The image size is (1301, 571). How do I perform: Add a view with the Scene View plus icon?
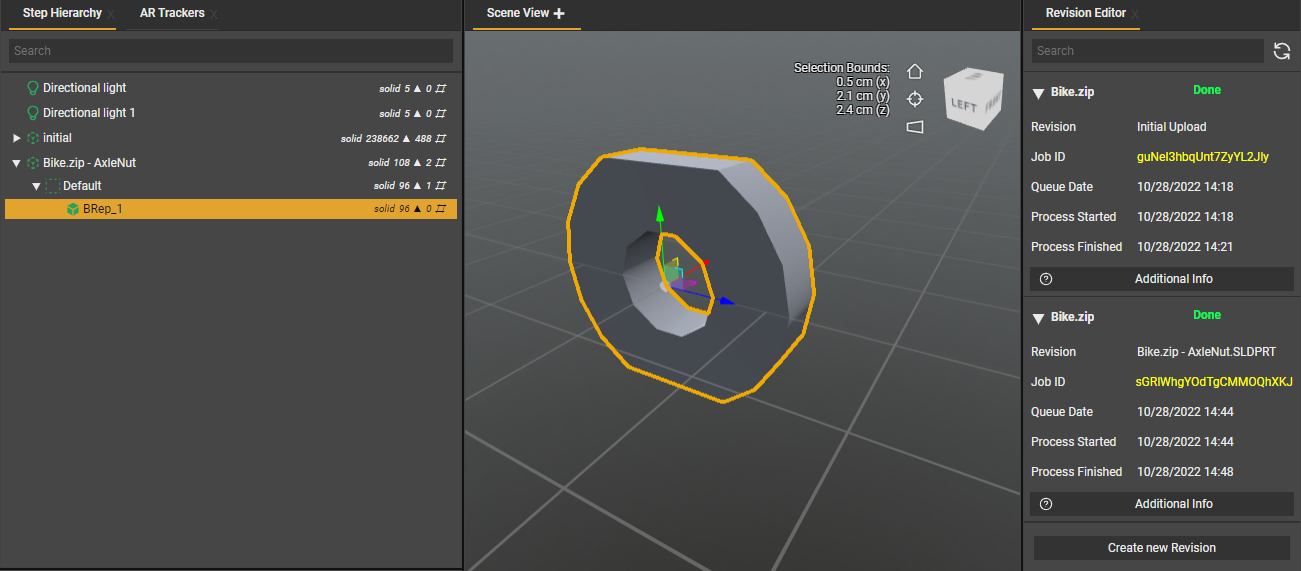559,14
